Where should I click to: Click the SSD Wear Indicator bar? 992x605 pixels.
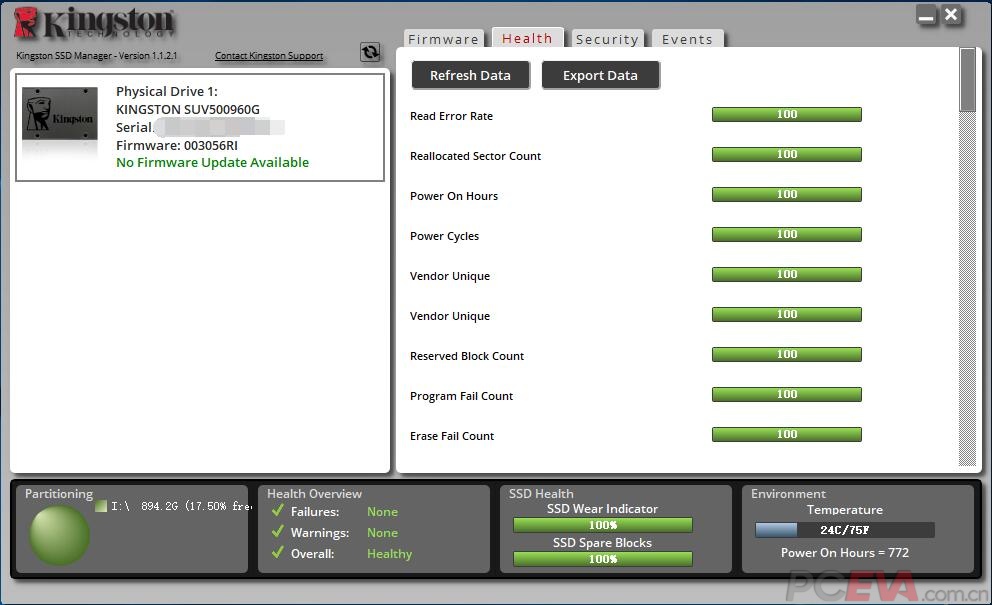(602, 525)
